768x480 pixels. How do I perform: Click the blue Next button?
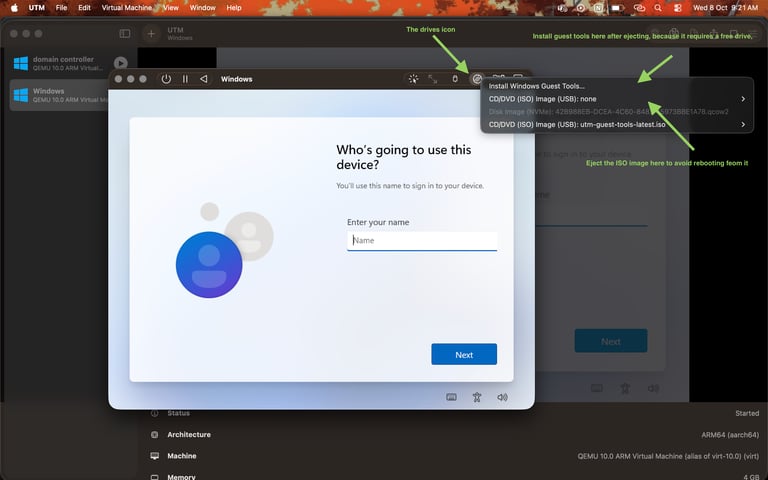pyautogui.click(x=464, y=354)
